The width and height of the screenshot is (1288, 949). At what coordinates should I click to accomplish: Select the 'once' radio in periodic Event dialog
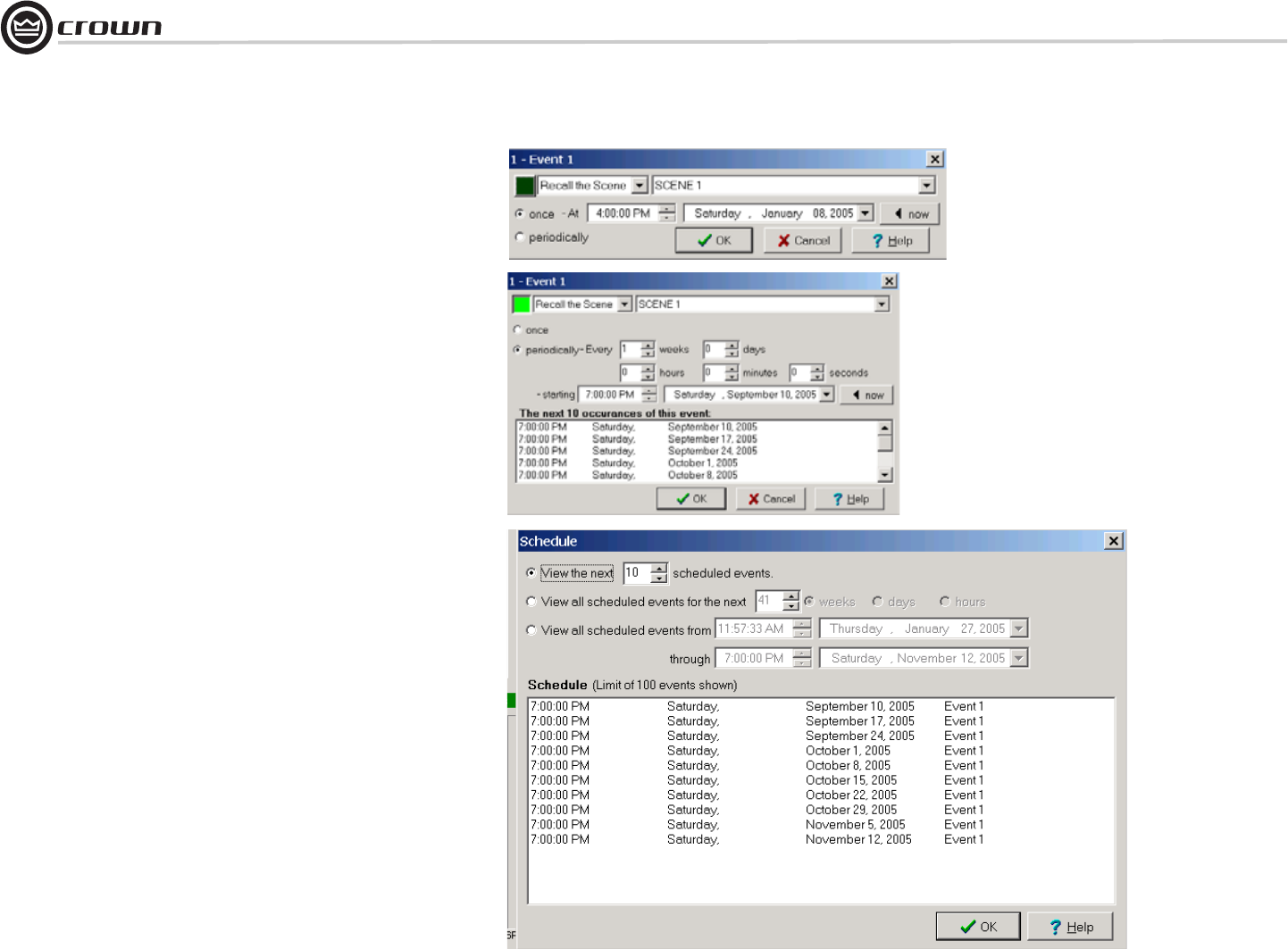(x=518, y=330)
